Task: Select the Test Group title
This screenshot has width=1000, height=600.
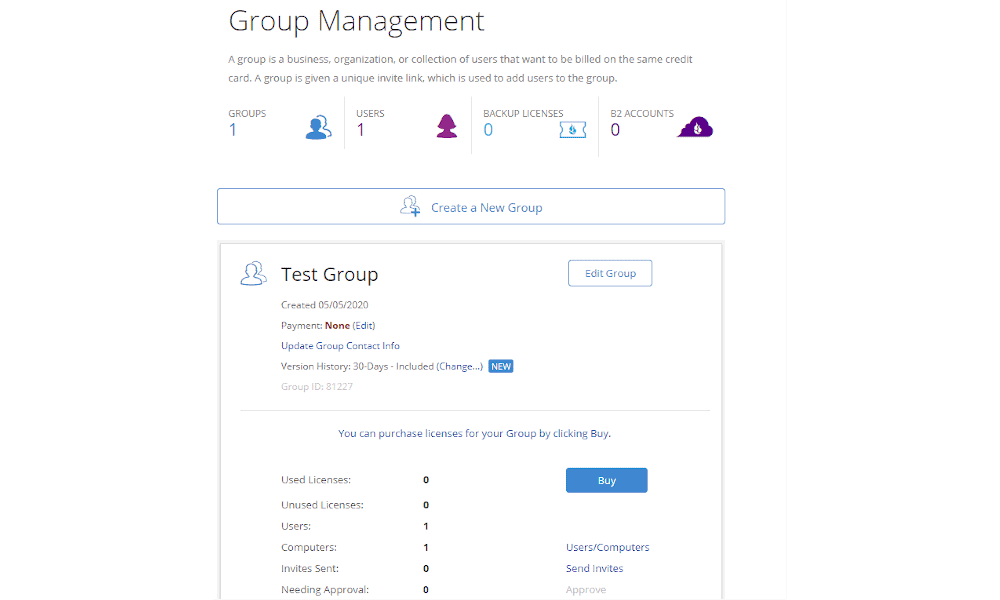Action: point(330,274)
